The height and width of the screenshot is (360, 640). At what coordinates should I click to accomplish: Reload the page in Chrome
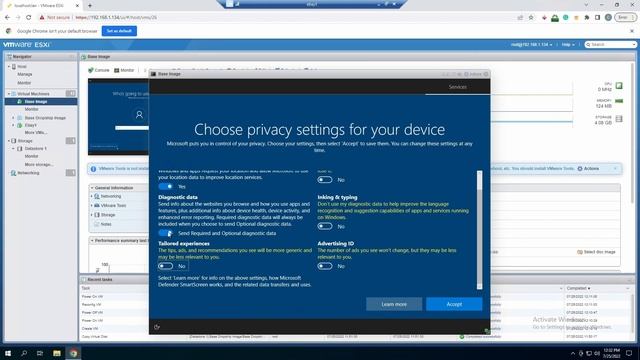[29, 18]
